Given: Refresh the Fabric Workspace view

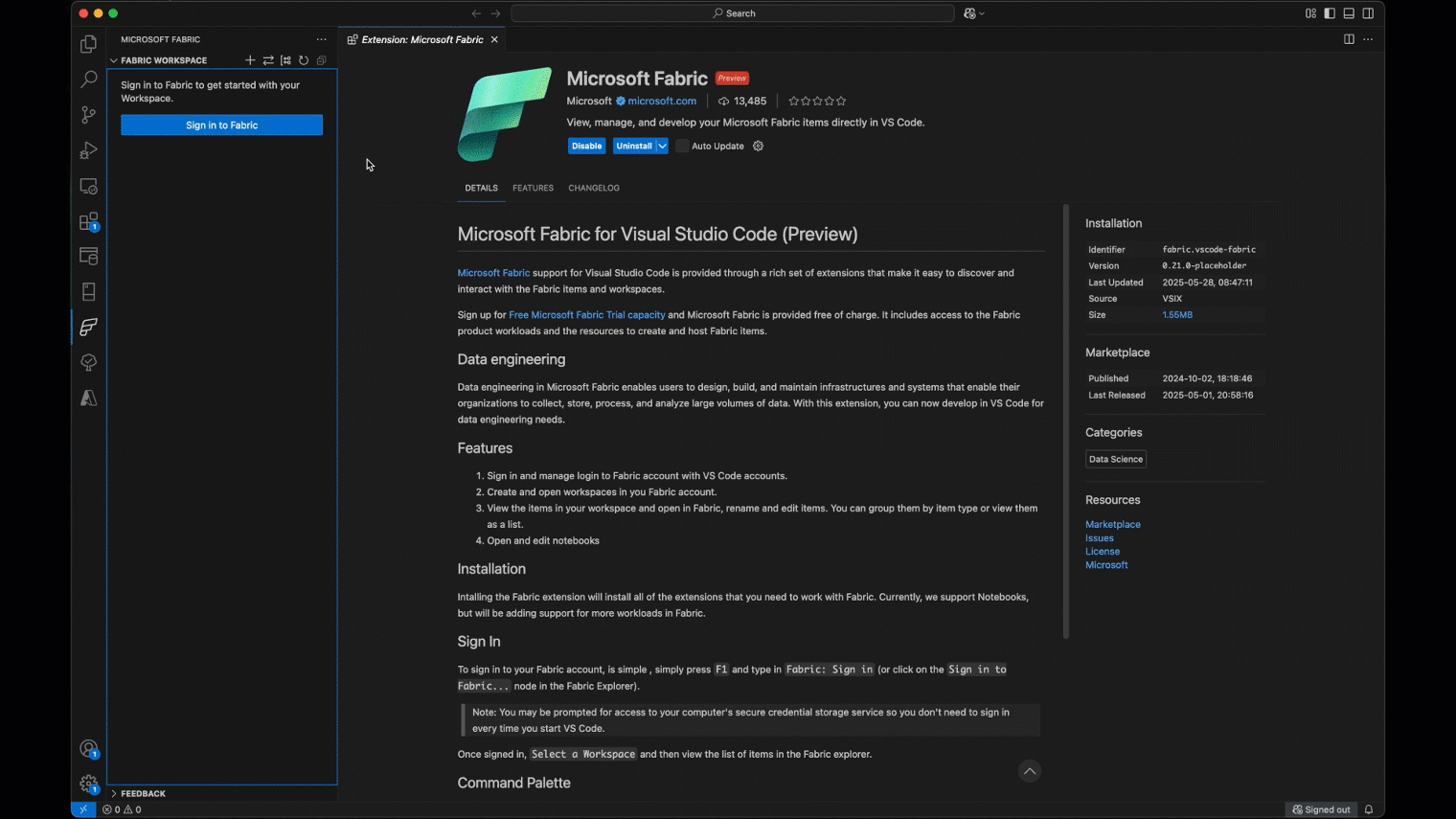Looking at the screenshot, I should pyautogui.click(x=304, y=60).
